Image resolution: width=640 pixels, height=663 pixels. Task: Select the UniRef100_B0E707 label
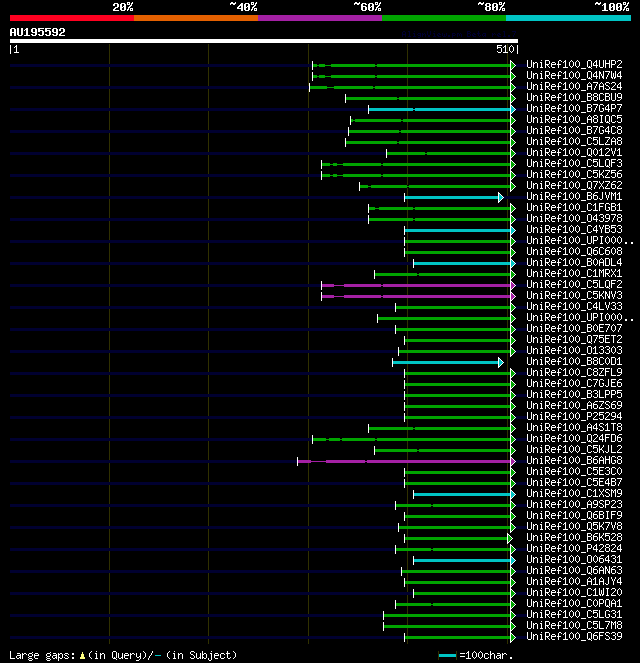(574, 328)
